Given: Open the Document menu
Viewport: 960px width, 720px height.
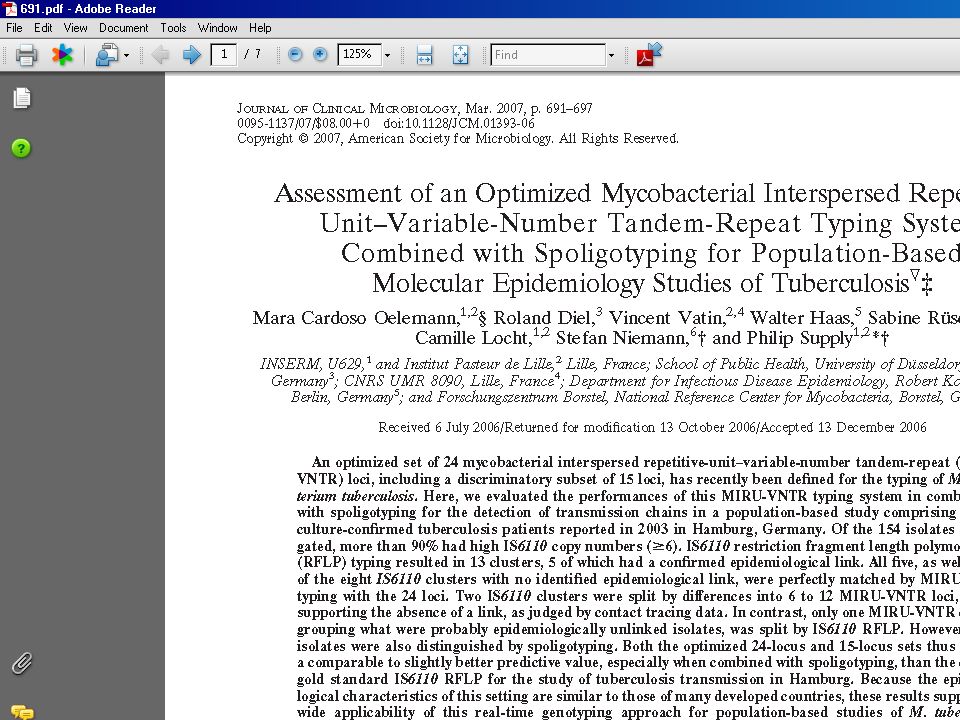Looking at the screenshot, I should (124, 28).
